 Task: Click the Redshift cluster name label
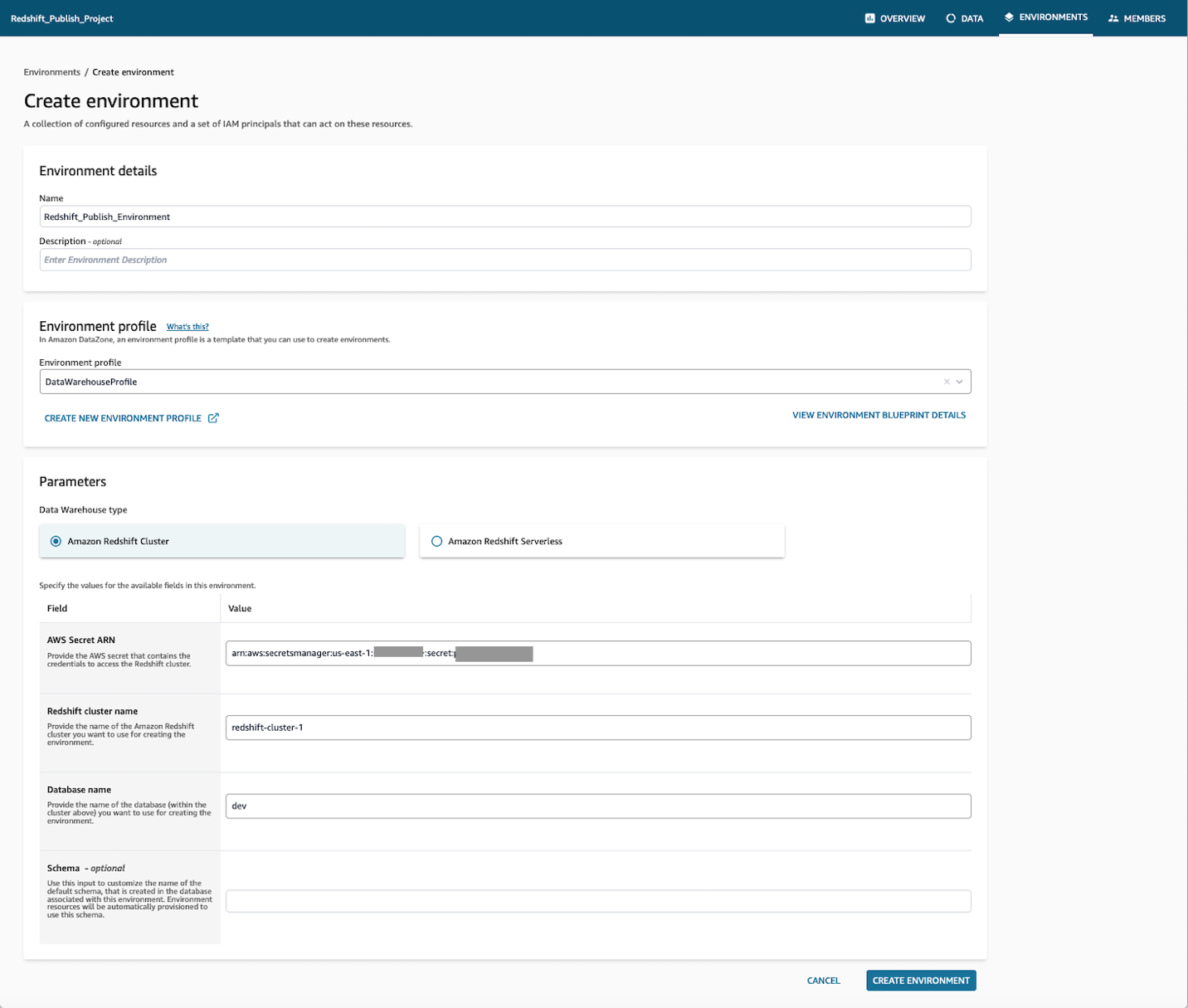[x=92, y=711]
